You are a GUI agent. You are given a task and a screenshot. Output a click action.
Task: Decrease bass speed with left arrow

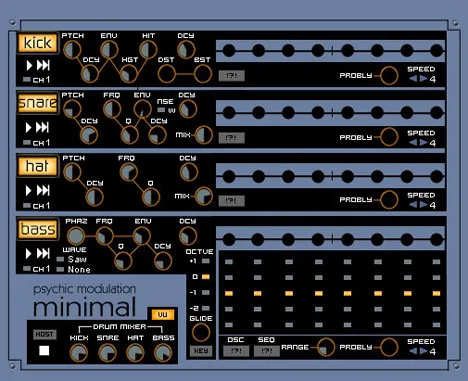[413, 351]
